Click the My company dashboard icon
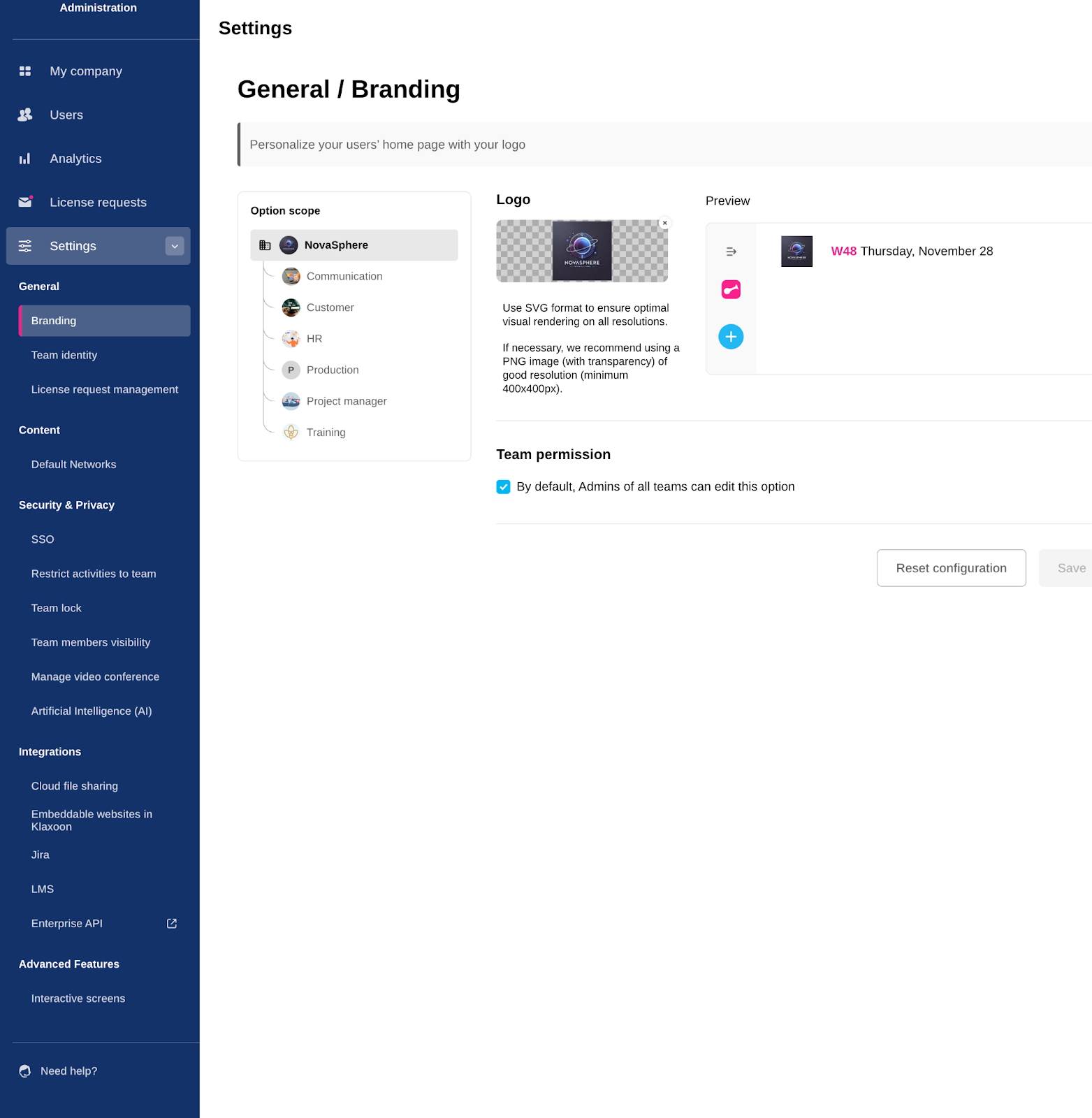 point(25,71)
